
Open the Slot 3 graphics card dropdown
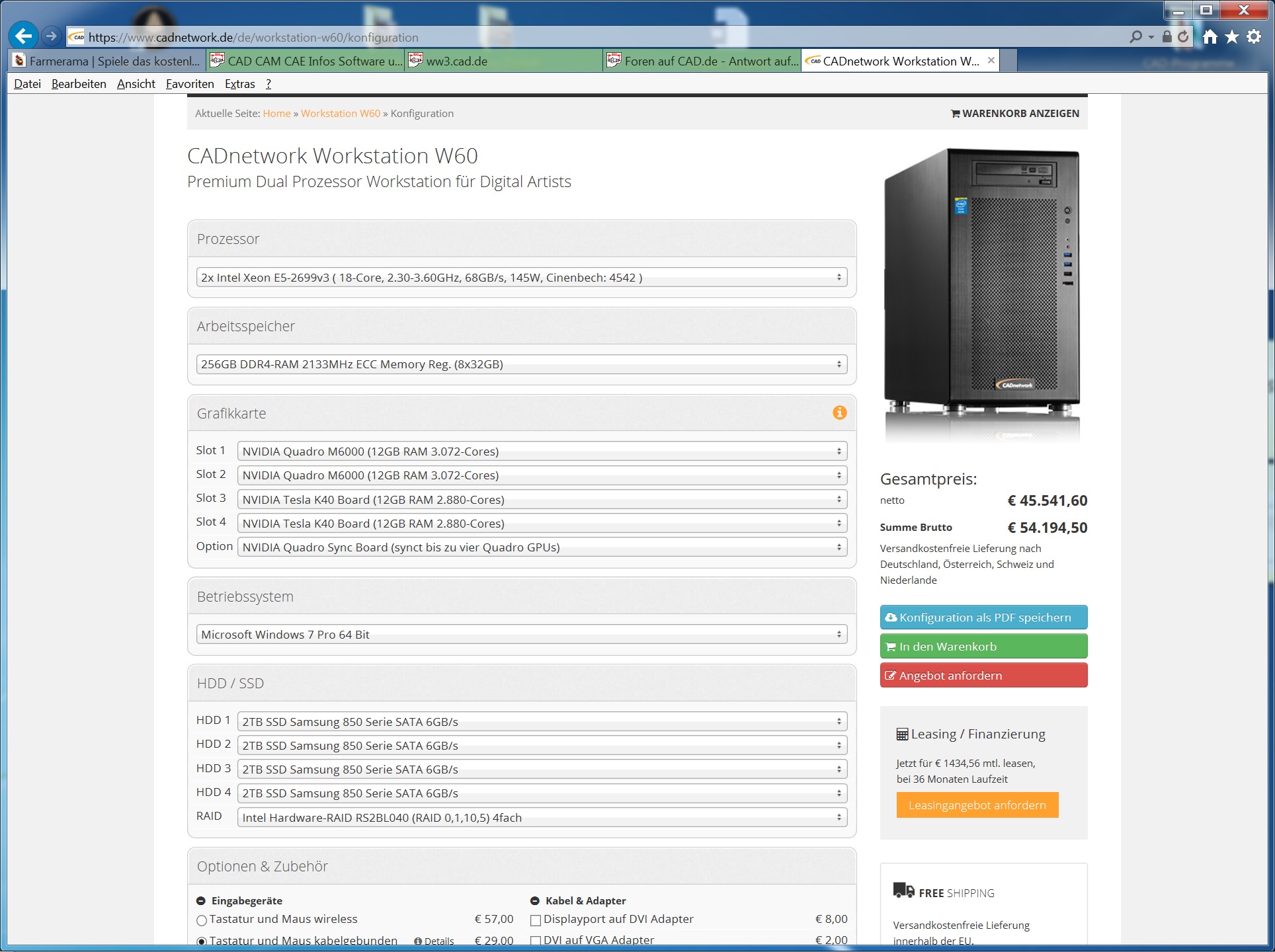[x=542, y=500]
